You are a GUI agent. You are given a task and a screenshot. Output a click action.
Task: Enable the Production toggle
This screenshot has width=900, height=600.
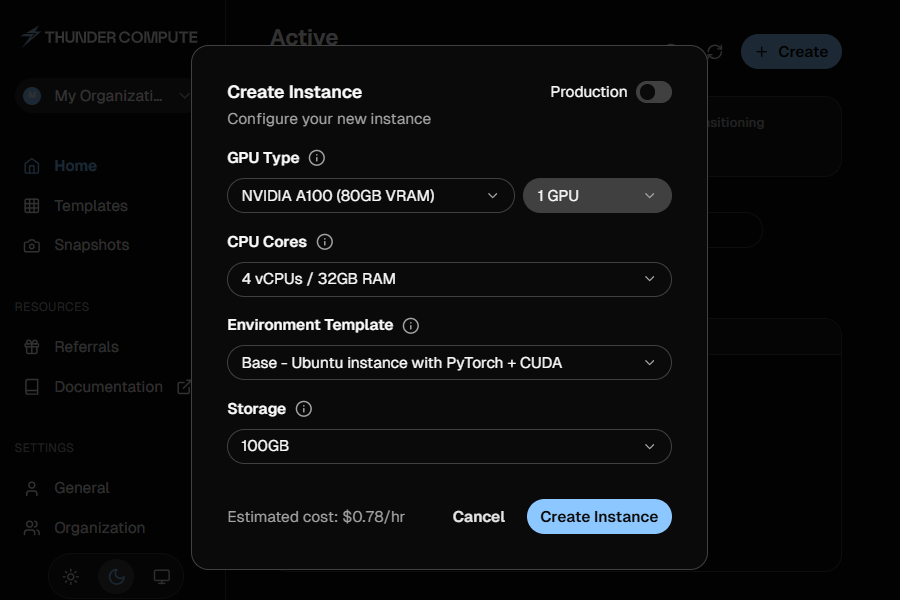[653, 91]
